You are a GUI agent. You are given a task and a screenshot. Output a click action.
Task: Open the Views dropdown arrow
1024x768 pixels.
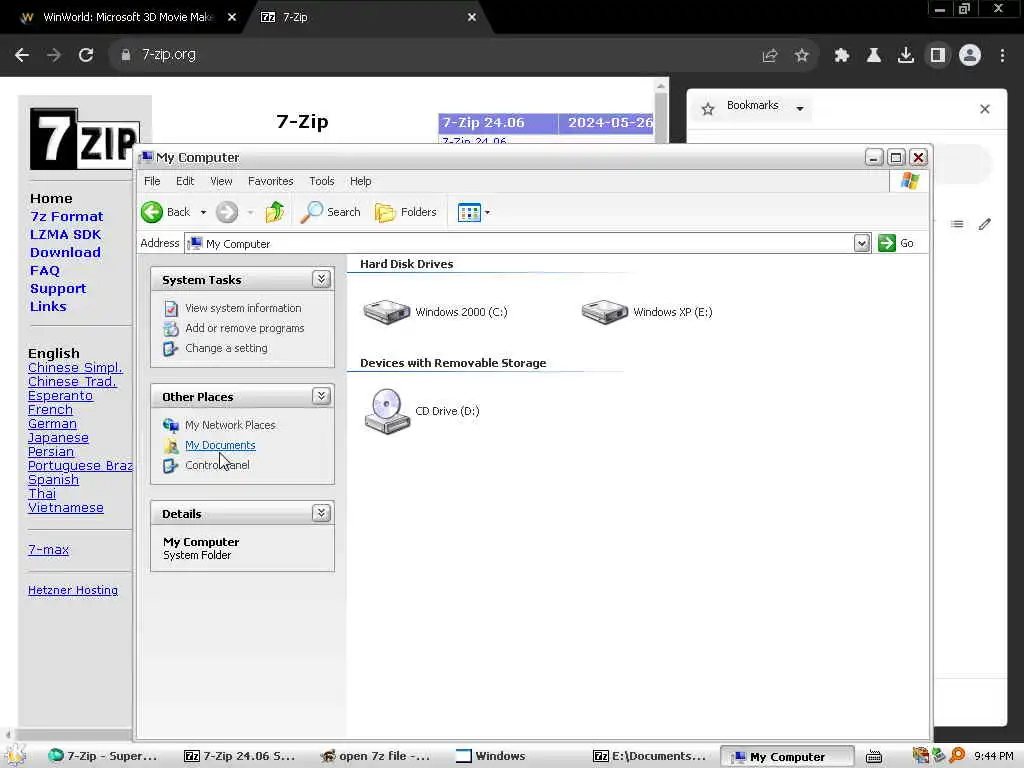(487, 212)
